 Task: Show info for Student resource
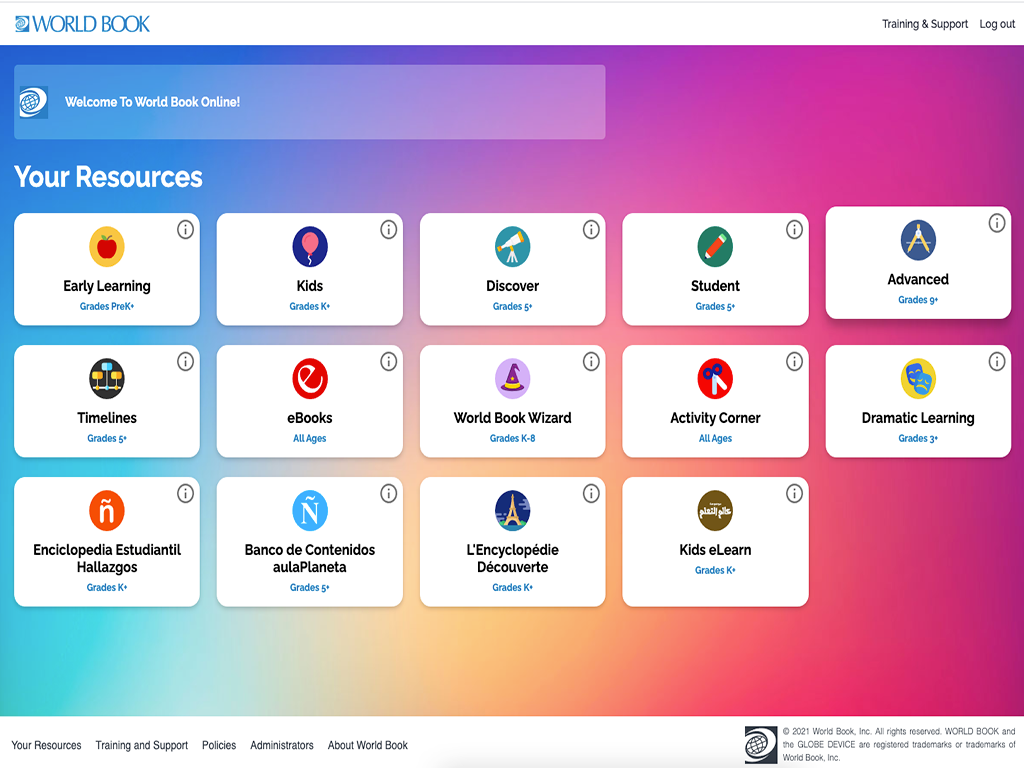(x=794, y=230)
